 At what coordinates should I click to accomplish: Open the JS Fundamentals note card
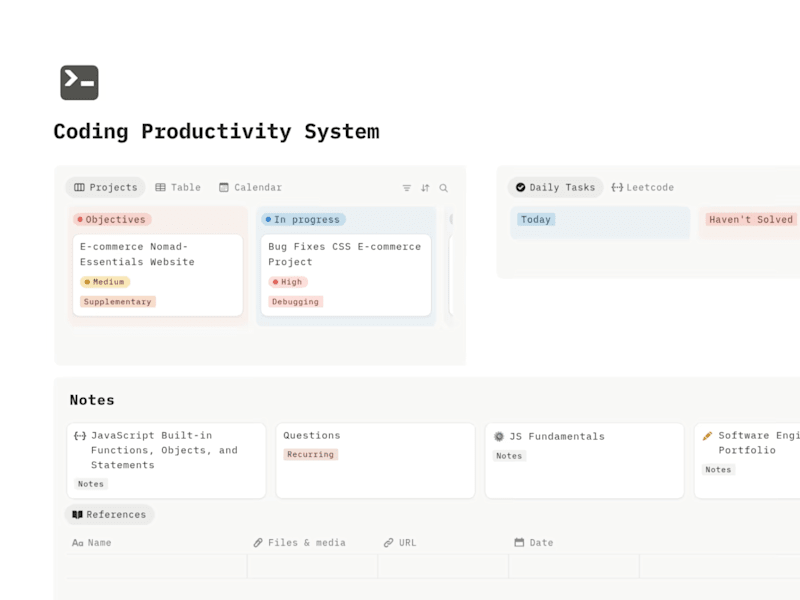(x=584, y=460)
